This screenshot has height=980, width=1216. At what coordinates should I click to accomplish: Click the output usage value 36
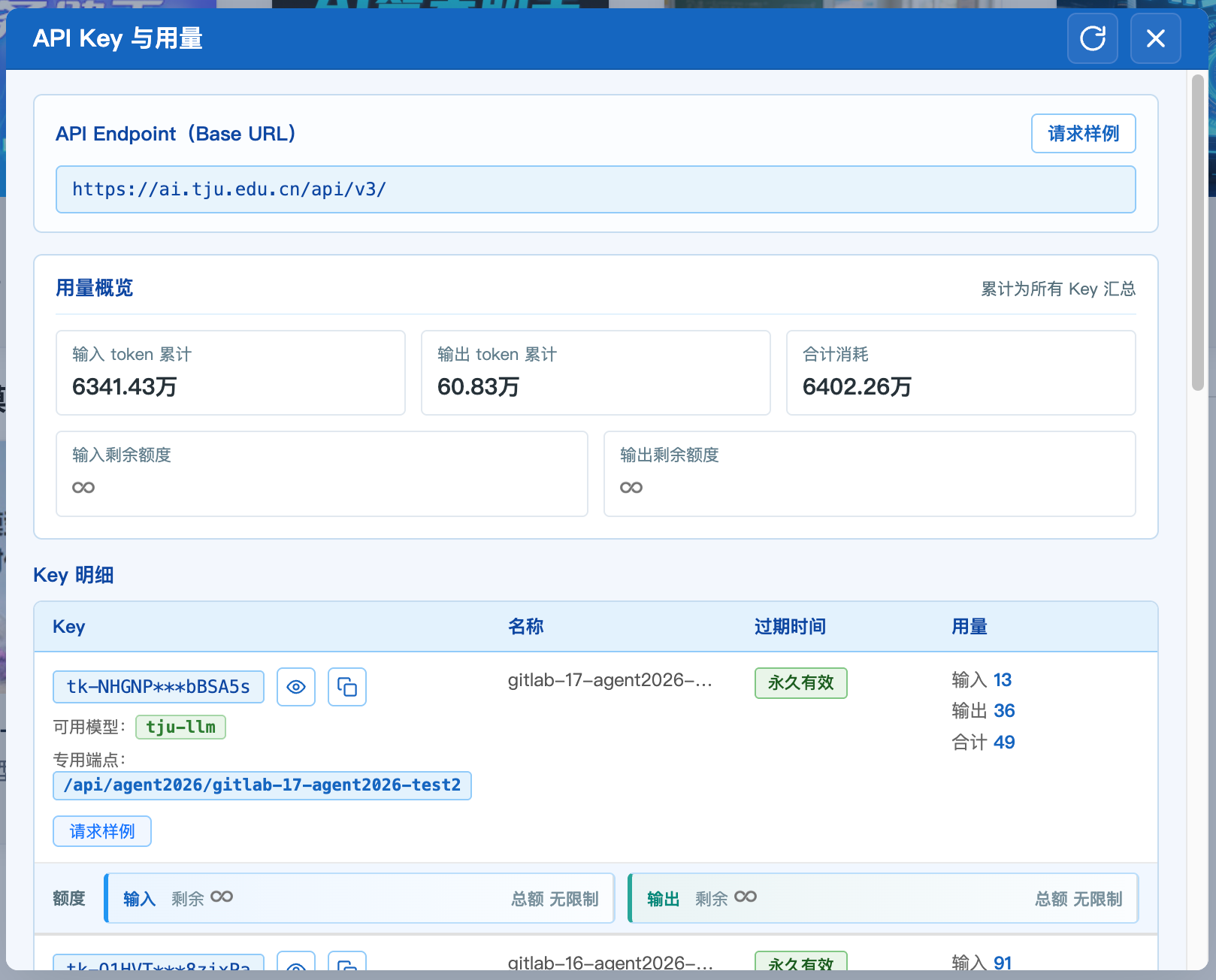[x=1004, y=711]
